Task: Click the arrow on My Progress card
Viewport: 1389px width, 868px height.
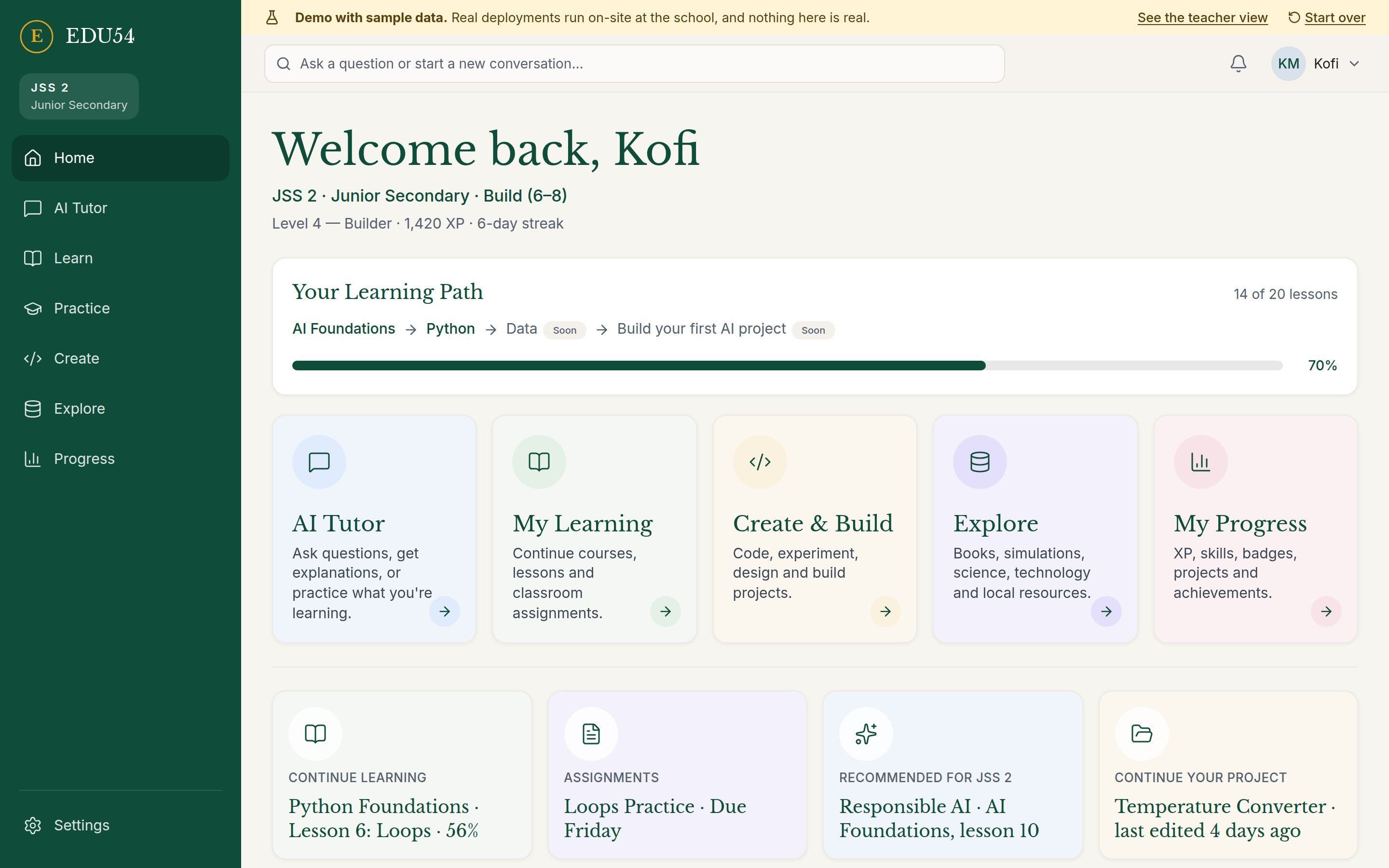Action: [x=1326, y=611]
